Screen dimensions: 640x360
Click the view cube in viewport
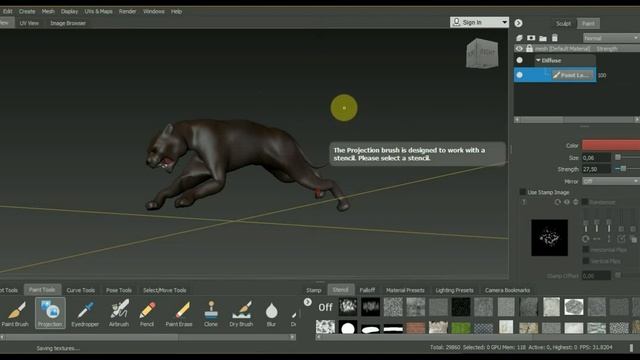coord(482,53)
